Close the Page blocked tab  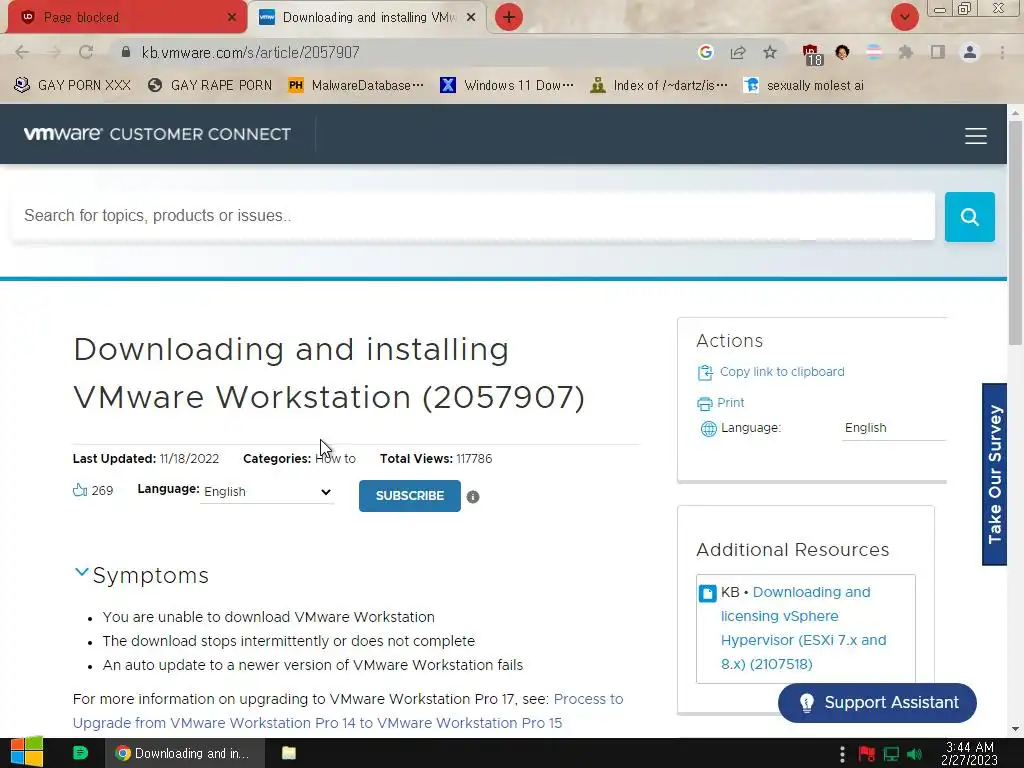coord(232,18)
